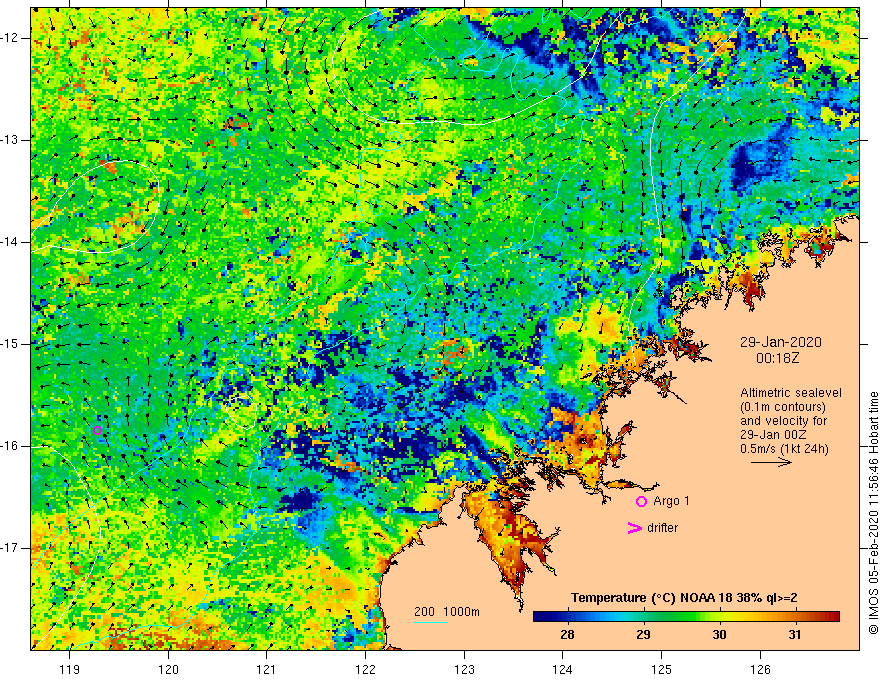Click the "00:18Z" time text
Image resolution: width=880 pixels, height=680 pixels.
tap(777, 358)
